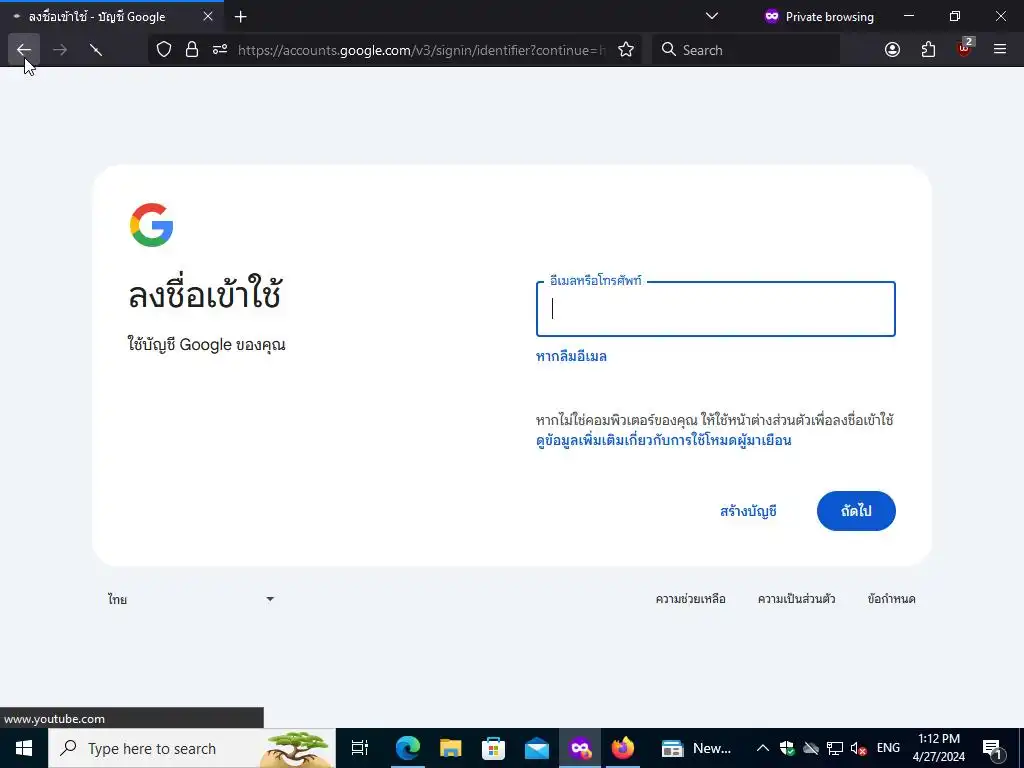Open the Windows Start menu
1024x768 pixels.
point(24,748)
